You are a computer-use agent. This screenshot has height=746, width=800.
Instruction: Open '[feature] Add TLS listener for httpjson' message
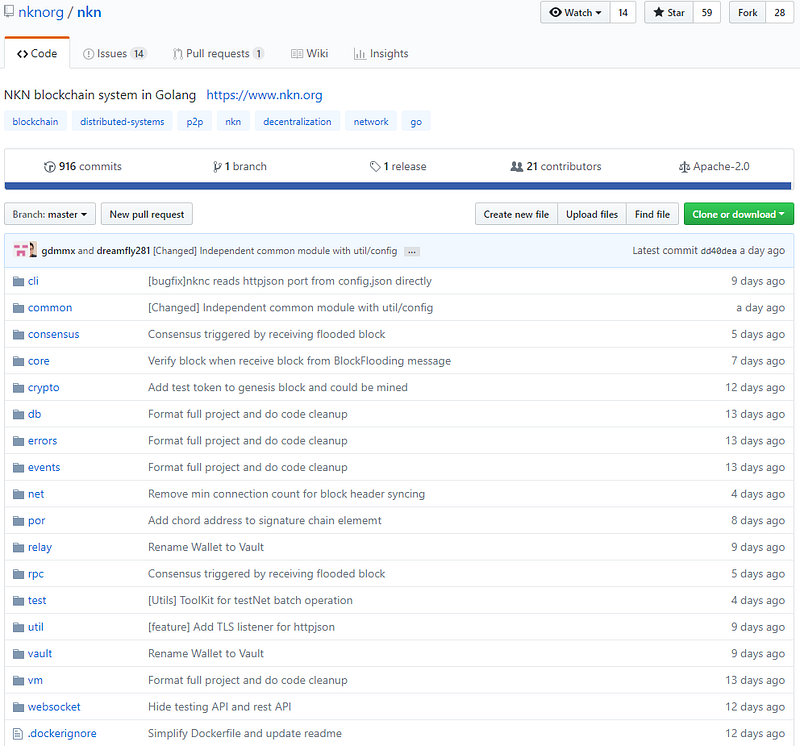point(241,627)
